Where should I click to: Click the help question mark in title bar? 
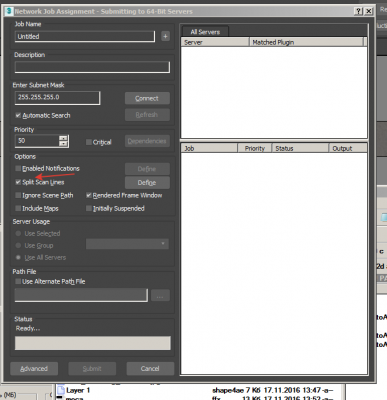point(358,11)
